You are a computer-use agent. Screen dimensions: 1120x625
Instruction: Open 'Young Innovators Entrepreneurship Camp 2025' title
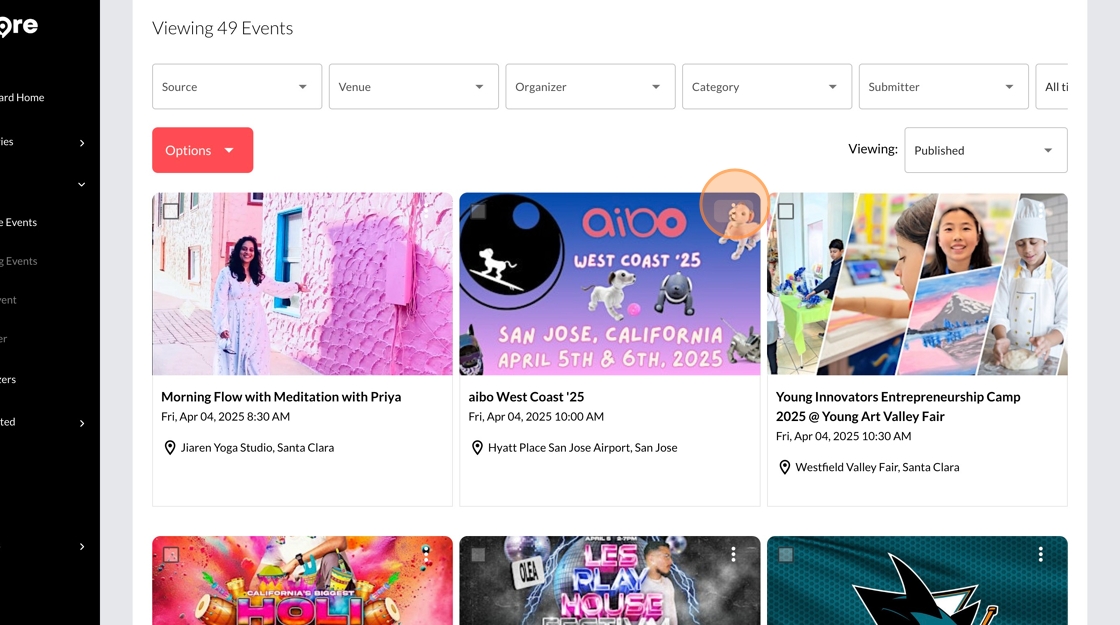(898, 406)
